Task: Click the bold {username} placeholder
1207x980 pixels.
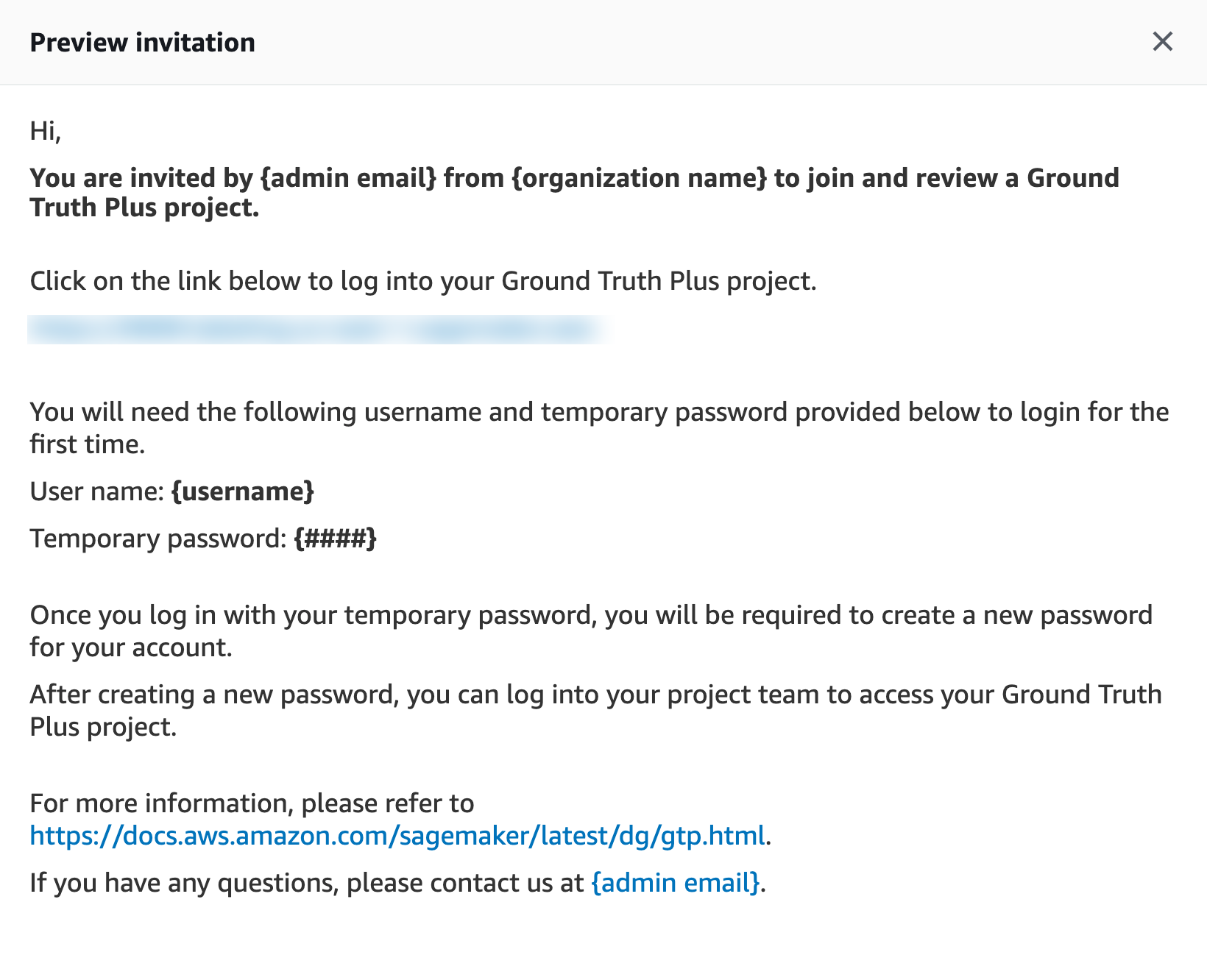Action: pyautogui.click(x=242, y=491)
